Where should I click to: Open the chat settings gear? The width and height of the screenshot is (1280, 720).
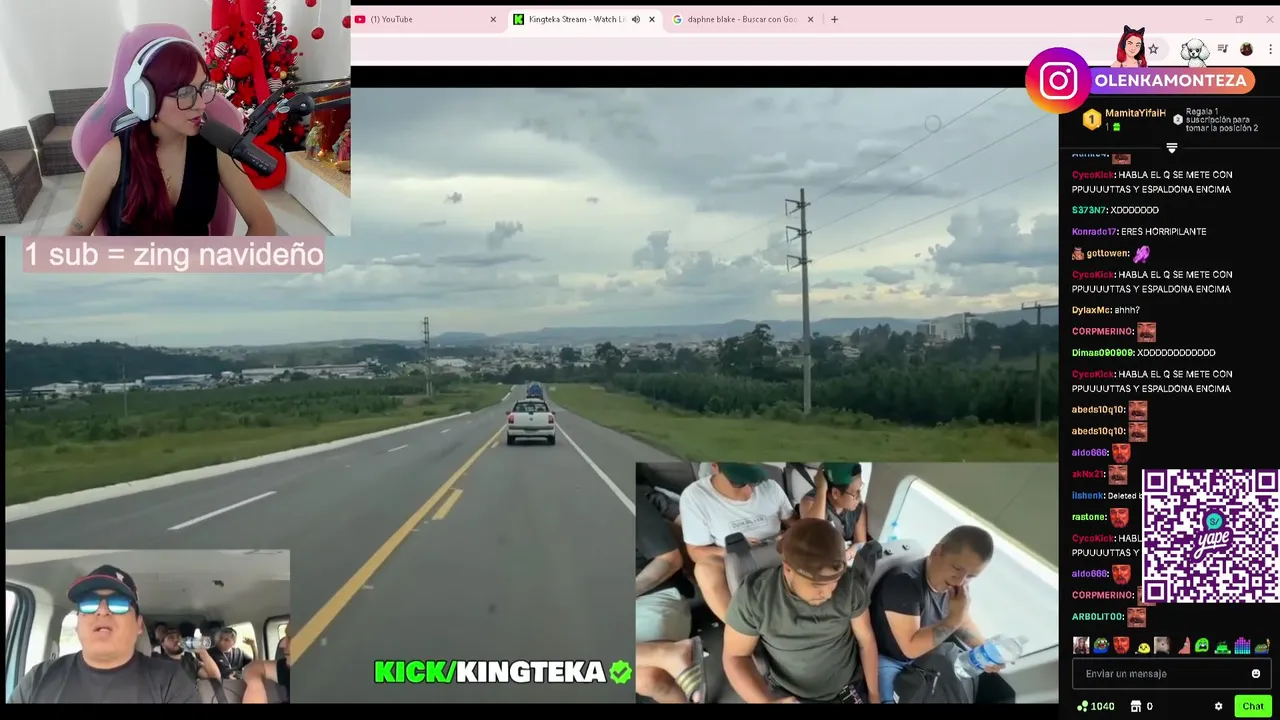(x=1218, y=706)
